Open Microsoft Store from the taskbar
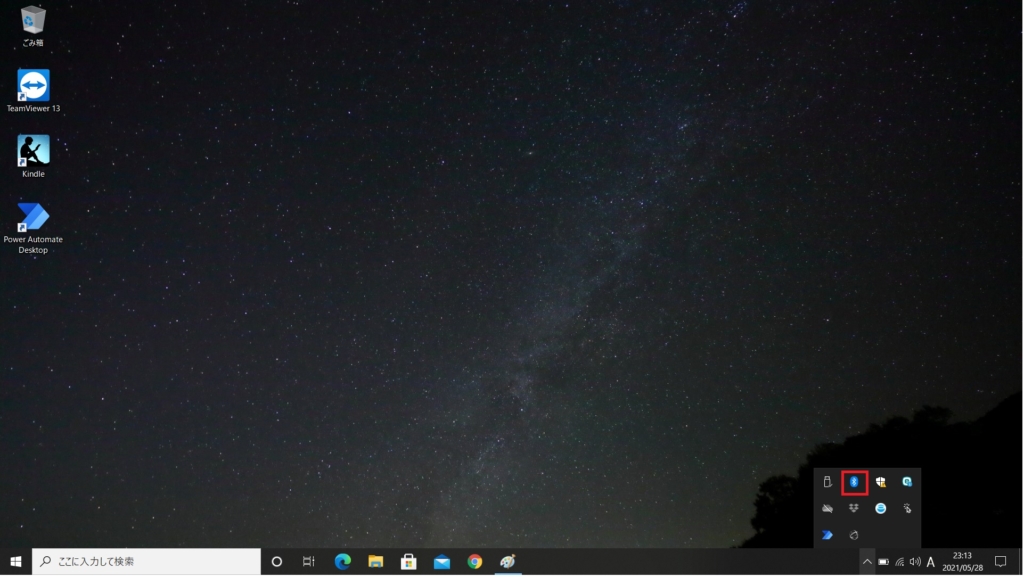This screenshot has width=1024, height=577. (x=409, y=562)
